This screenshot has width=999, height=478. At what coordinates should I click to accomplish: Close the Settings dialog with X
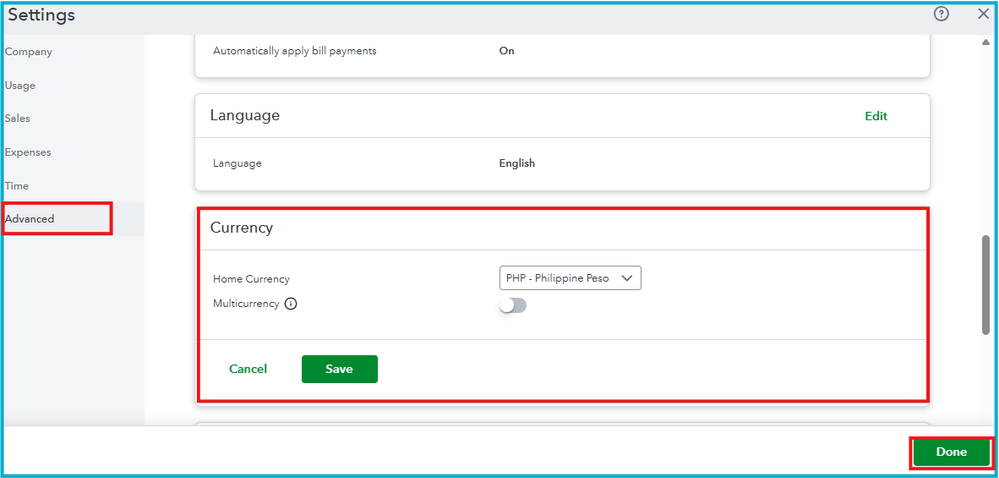pyautogui.click(x=982, y=14)
